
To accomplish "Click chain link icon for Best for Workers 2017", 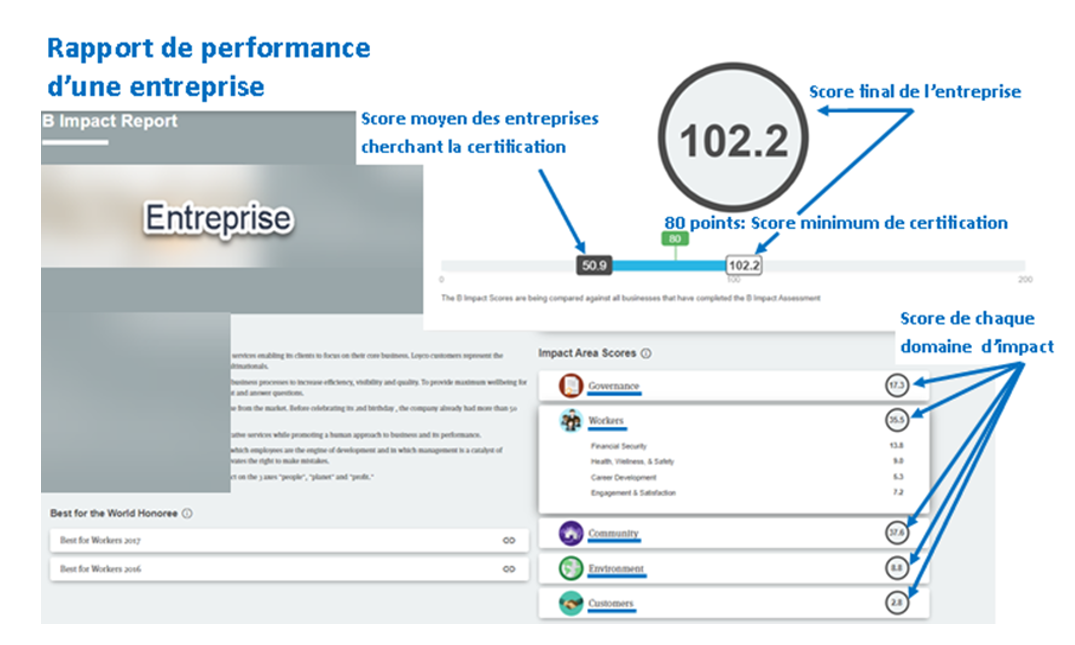I will click(509, 540).
